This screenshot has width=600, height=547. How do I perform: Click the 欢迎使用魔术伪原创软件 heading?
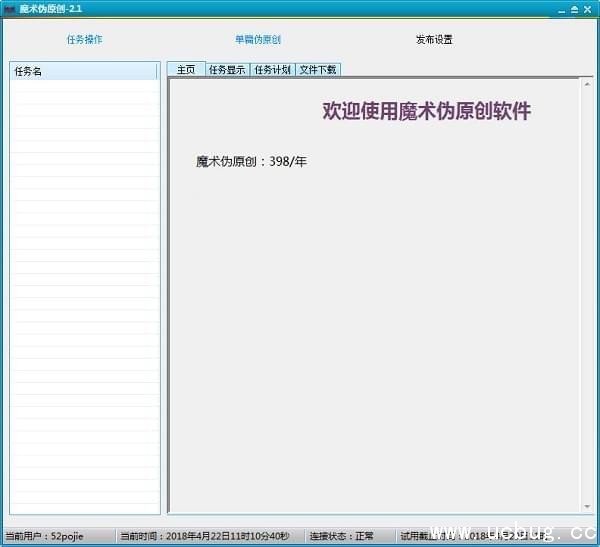point(426,111)
